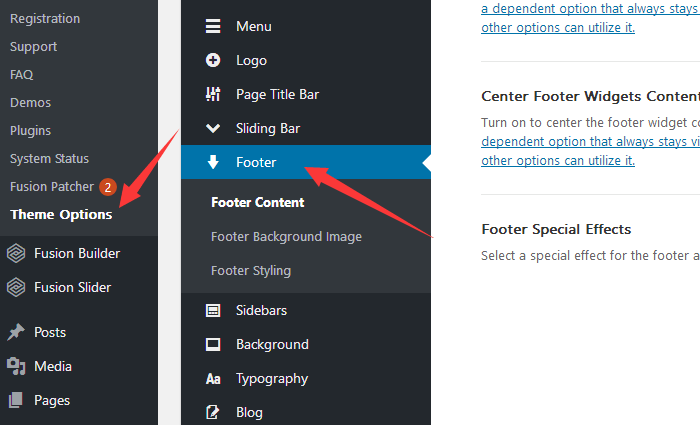Click the Logo plus-circle icon
Screen dimensions: 700x425
point(213,60)
